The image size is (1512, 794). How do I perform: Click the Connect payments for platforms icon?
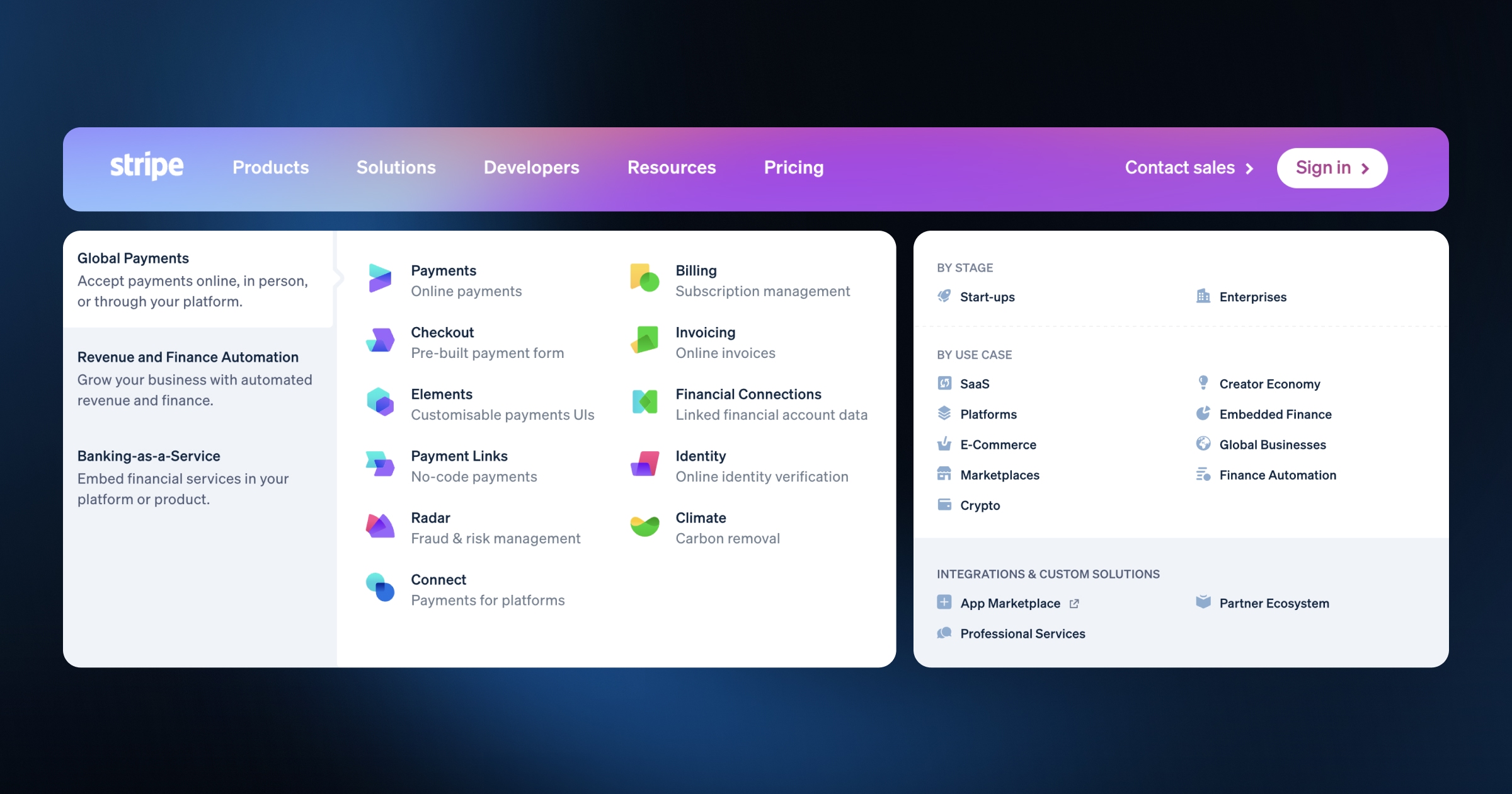(x=380, y=588)
